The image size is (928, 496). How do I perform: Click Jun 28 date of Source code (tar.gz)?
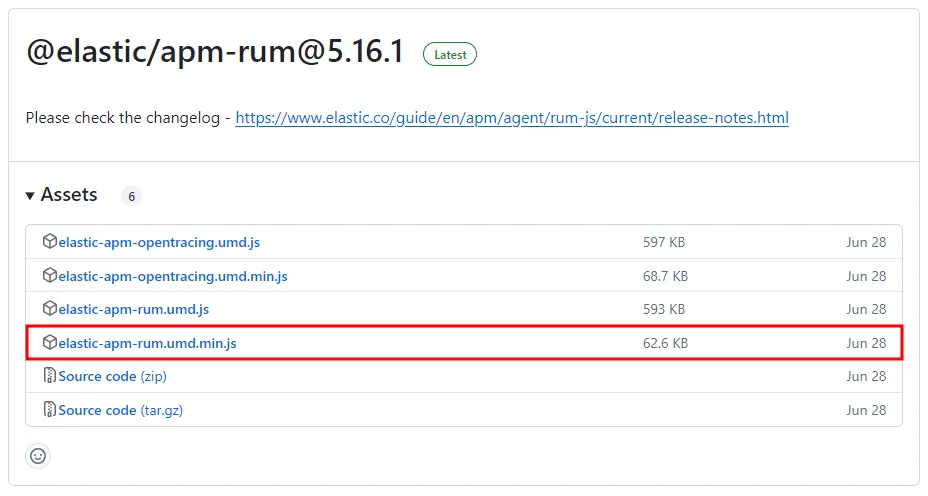(x=866, y=410)
